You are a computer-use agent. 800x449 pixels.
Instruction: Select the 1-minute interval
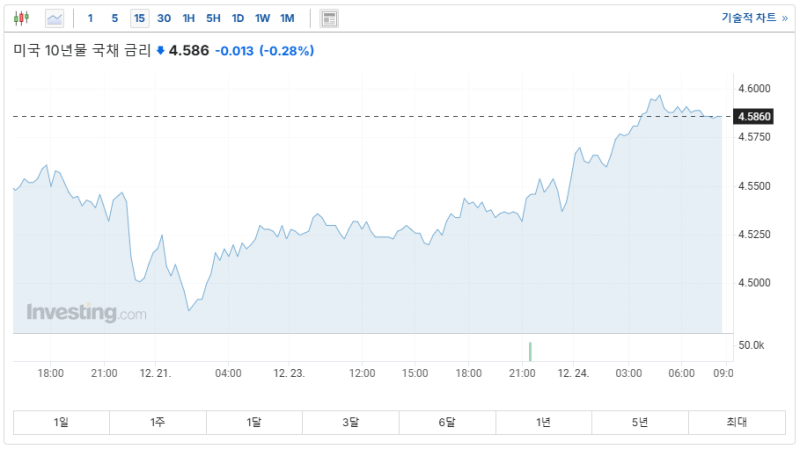tap(91, 18)
